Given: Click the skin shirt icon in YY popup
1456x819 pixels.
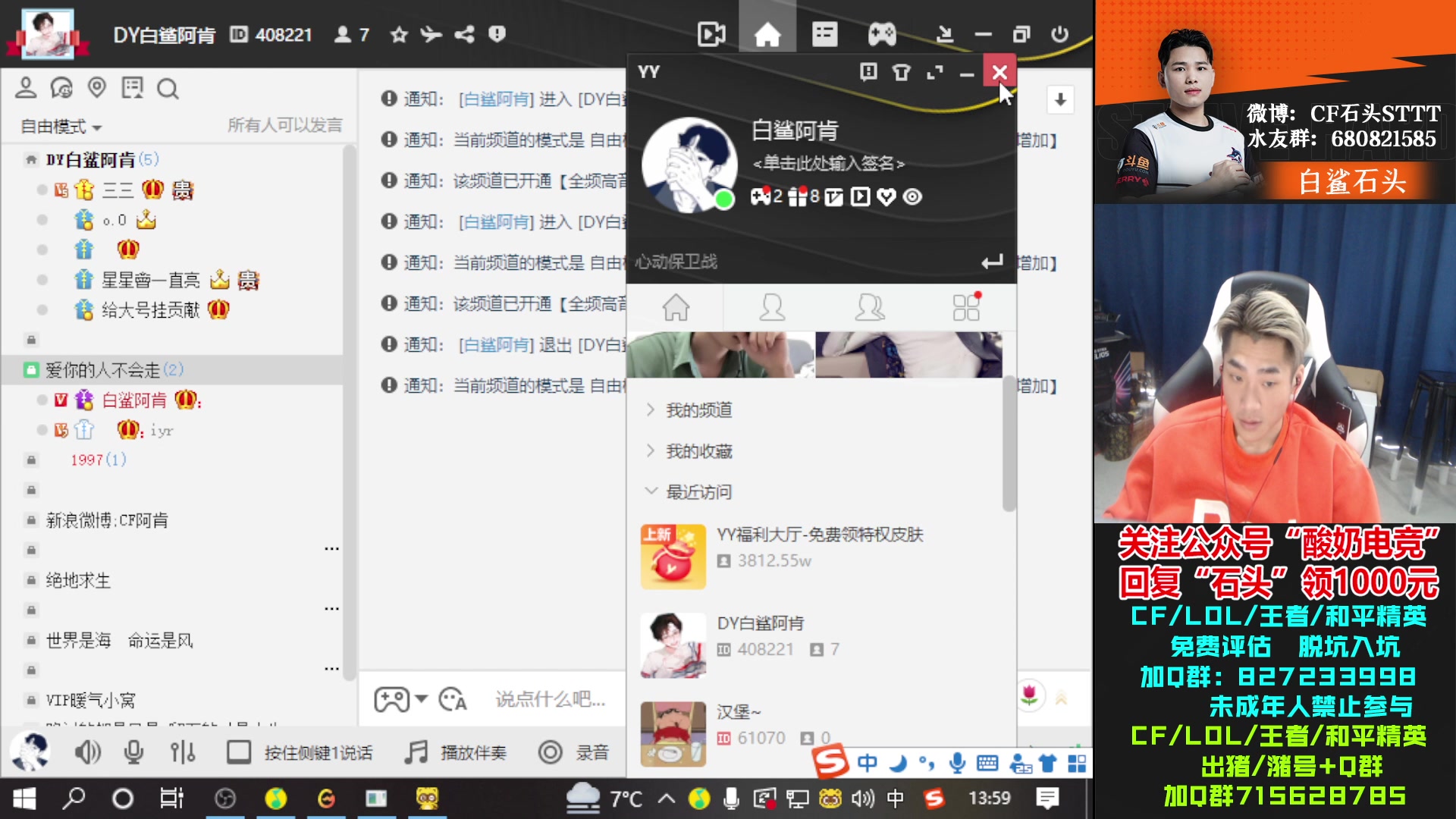Looking at the screenshot, I should coord(901,72).
